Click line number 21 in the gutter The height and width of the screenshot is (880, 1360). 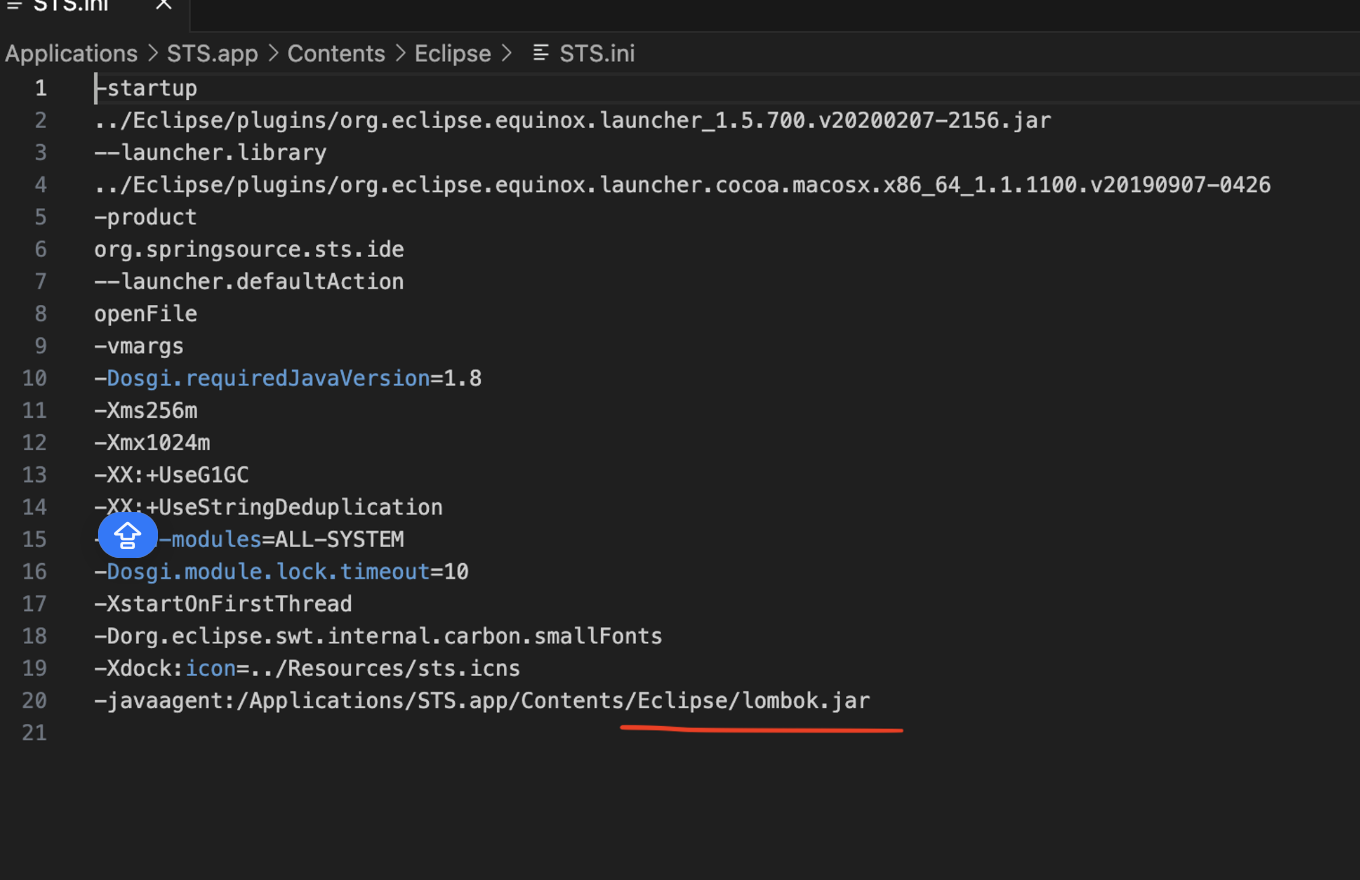click(x=35, y=732)
